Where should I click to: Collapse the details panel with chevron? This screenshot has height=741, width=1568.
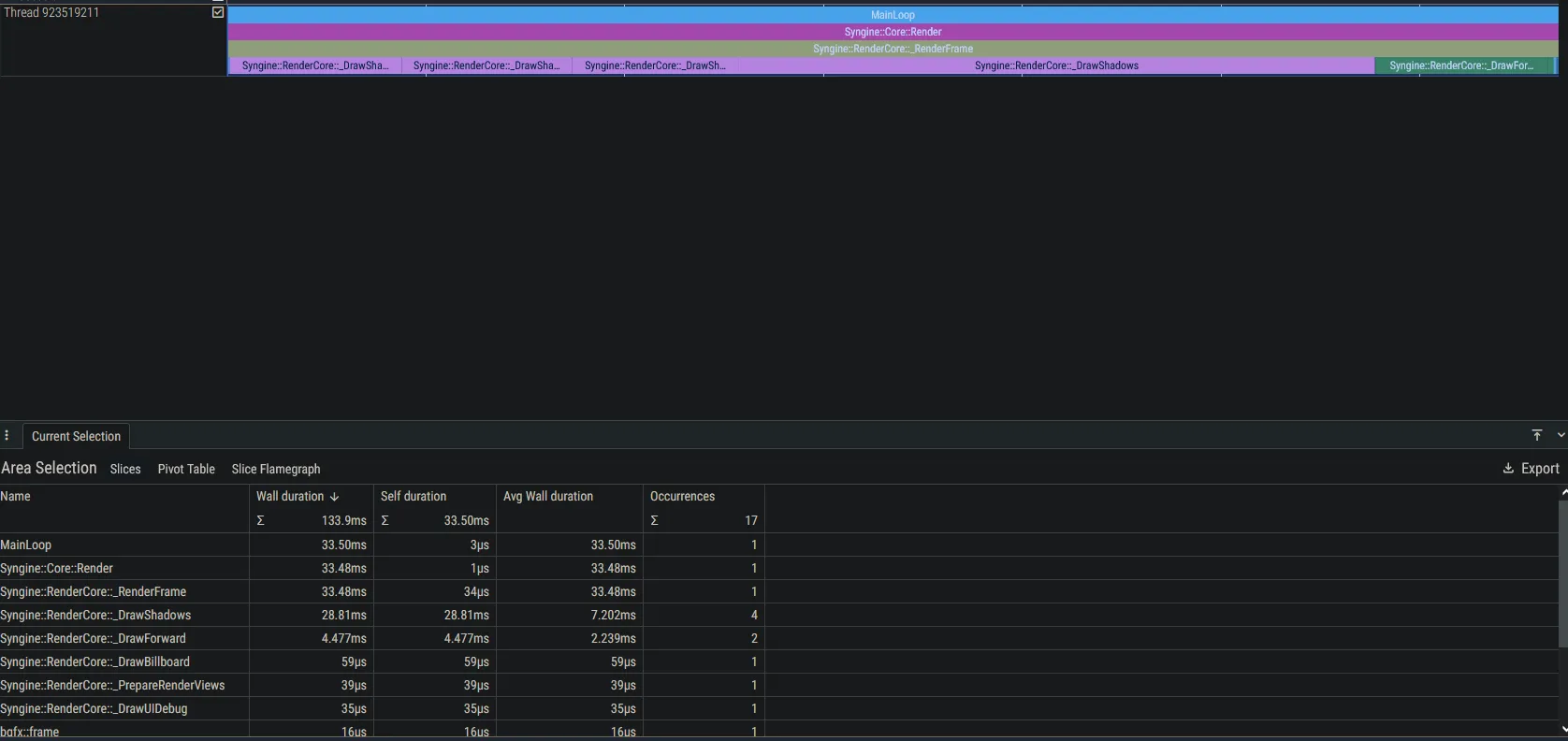pyautogui.click(x=1561, y=435)
